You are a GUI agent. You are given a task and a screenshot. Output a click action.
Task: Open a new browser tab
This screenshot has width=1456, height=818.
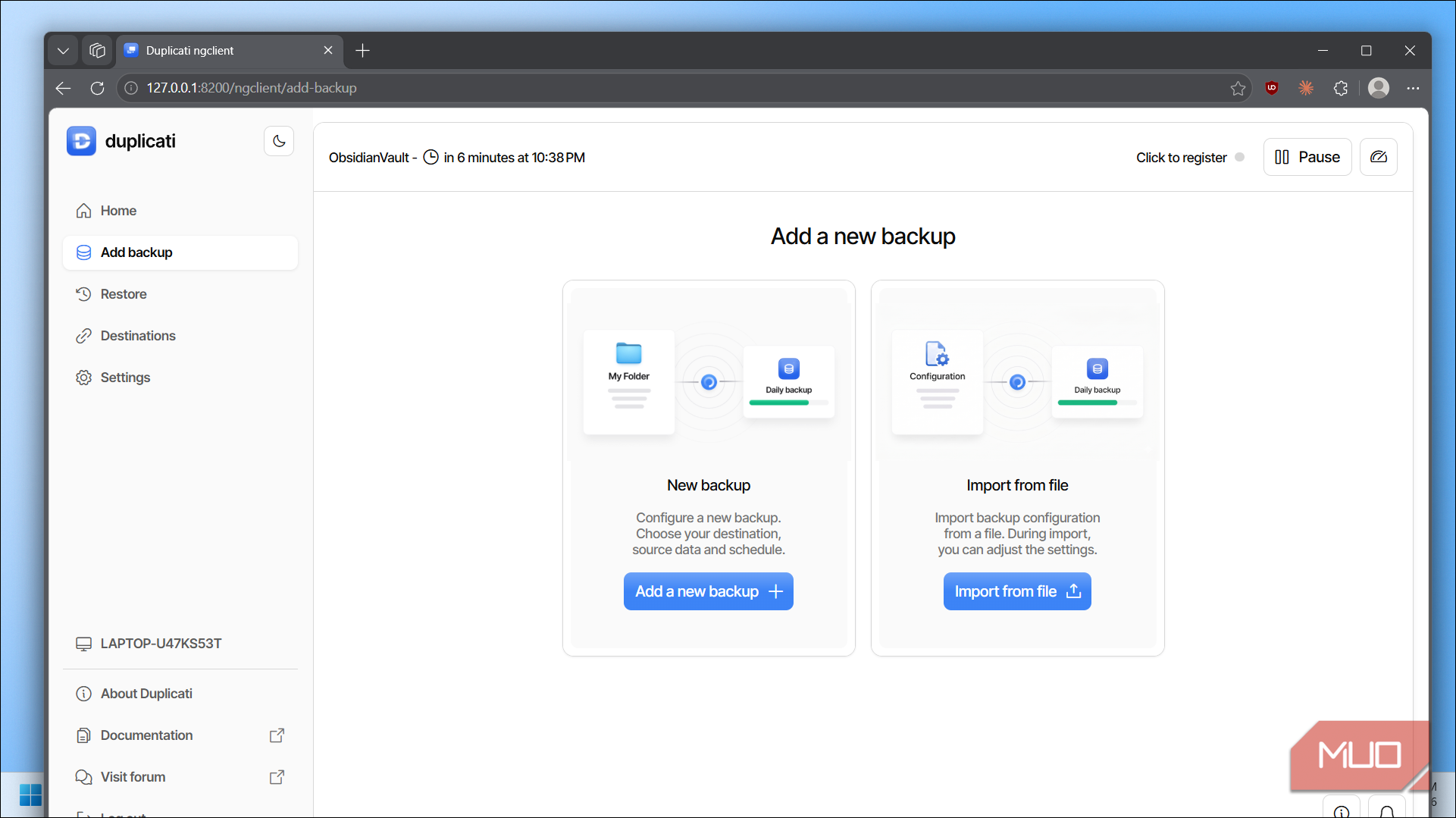pos(362,51)
